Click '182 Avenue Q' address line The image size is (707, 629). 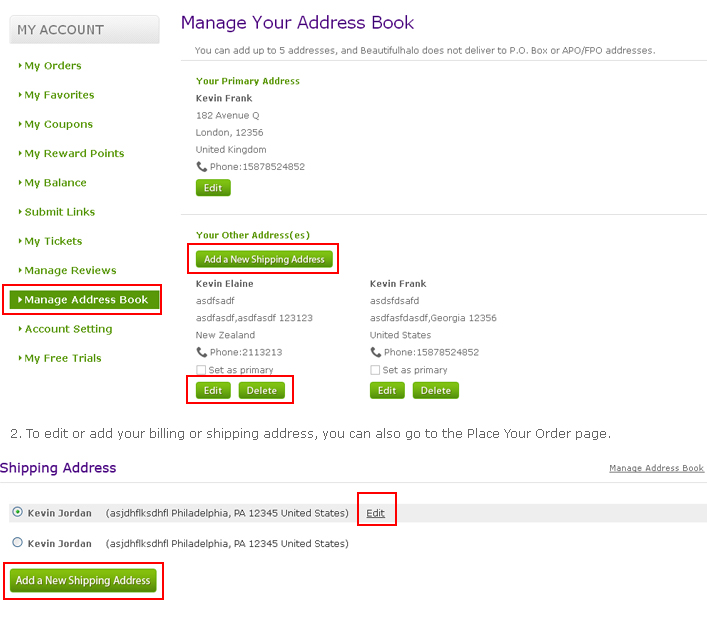pyautogui.click(x=227, y=116)
